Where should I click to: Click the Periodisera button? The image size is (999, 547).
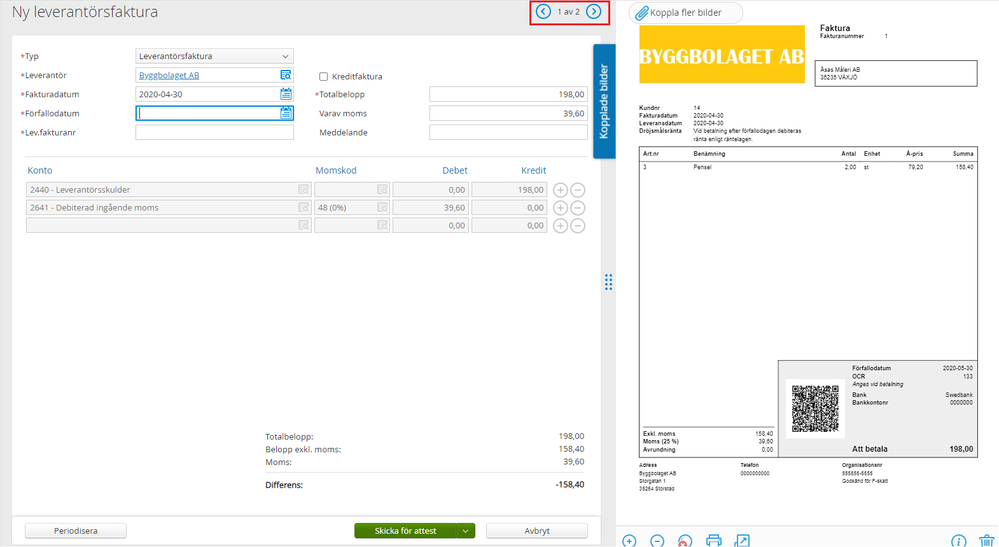coord(75,531)
